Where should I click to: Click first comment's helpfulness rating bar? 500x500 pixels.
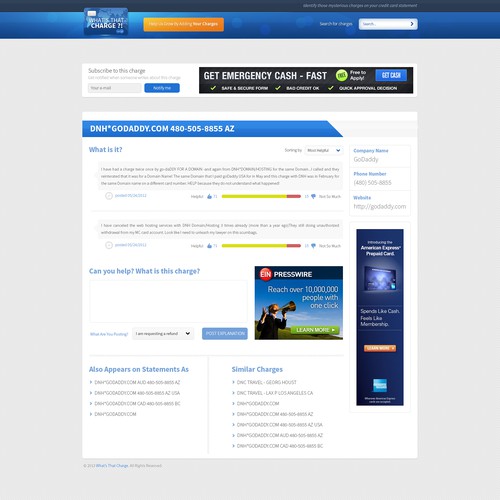coord(261,196)
